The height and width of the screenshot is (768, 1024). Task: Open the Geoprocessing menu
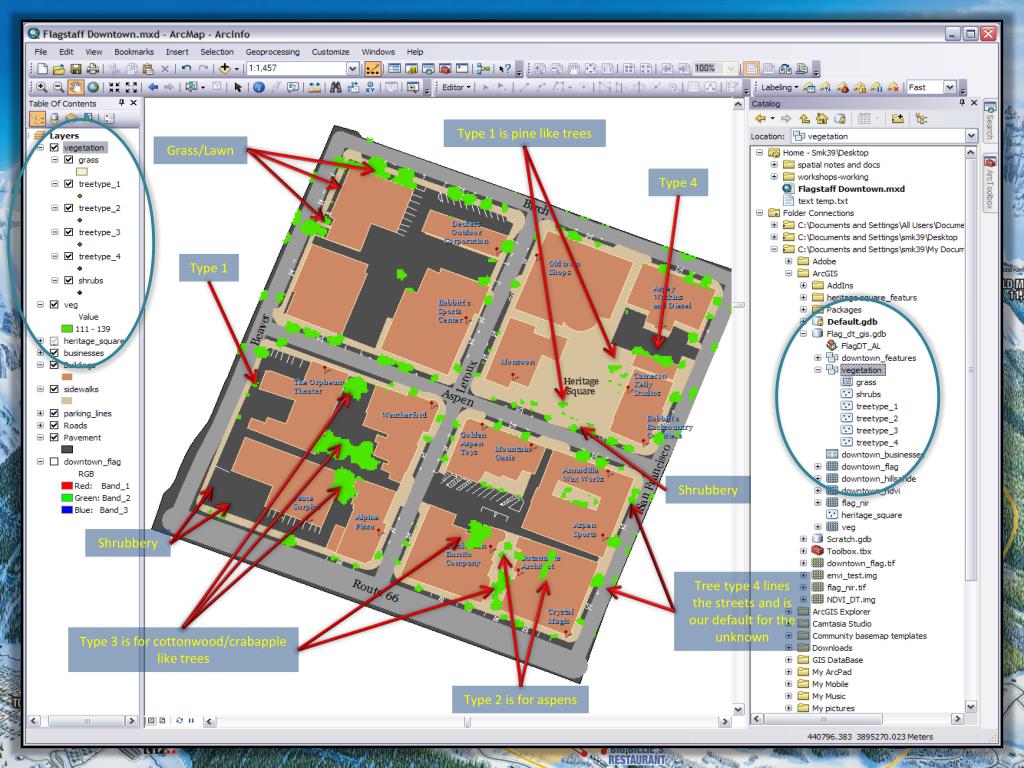coord(273,51)
